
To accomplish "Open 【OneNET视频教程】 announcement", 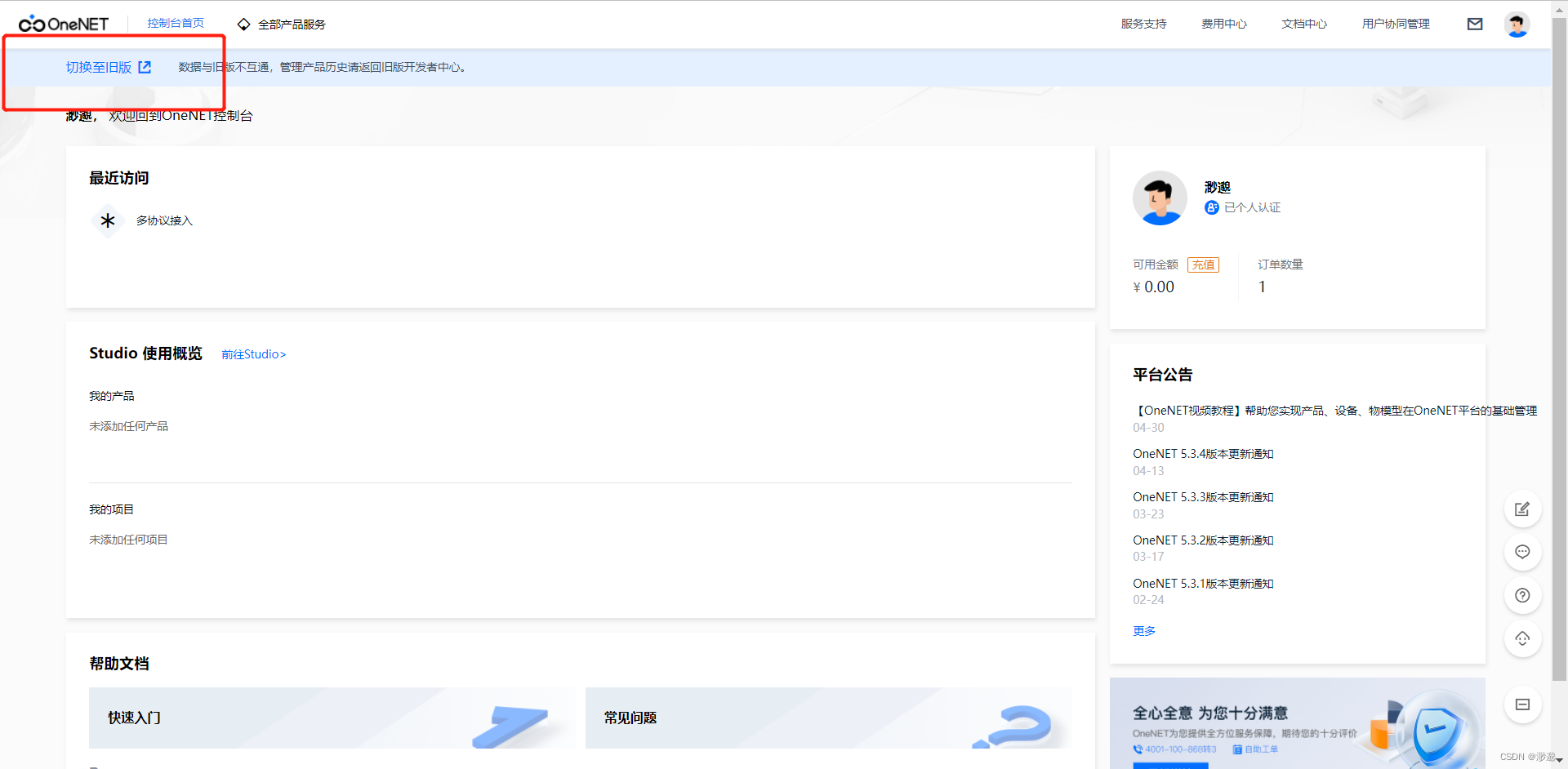I will [x=1335, y=411].
